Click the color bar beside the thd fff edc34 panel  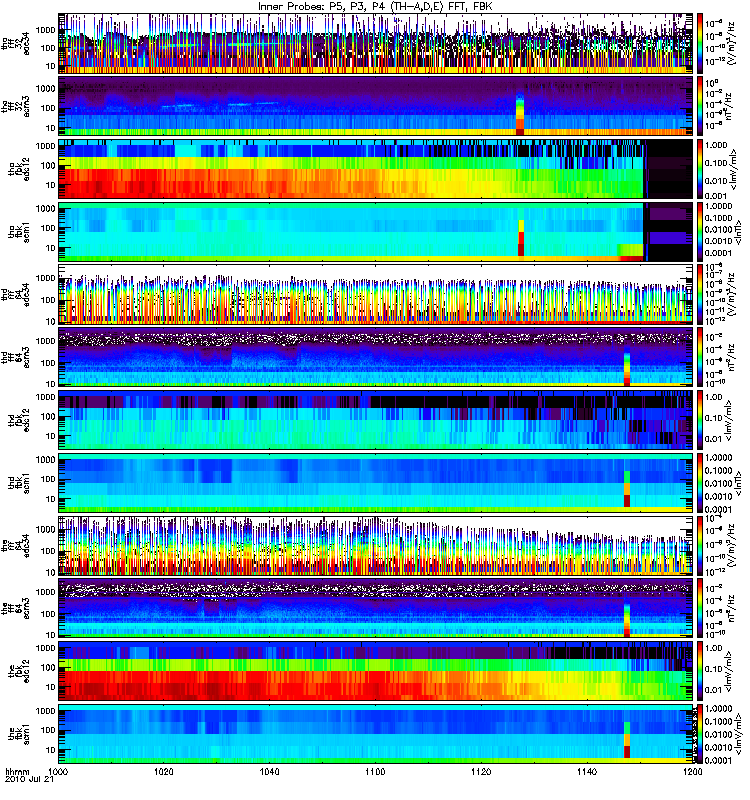click(x=699, y=294)
